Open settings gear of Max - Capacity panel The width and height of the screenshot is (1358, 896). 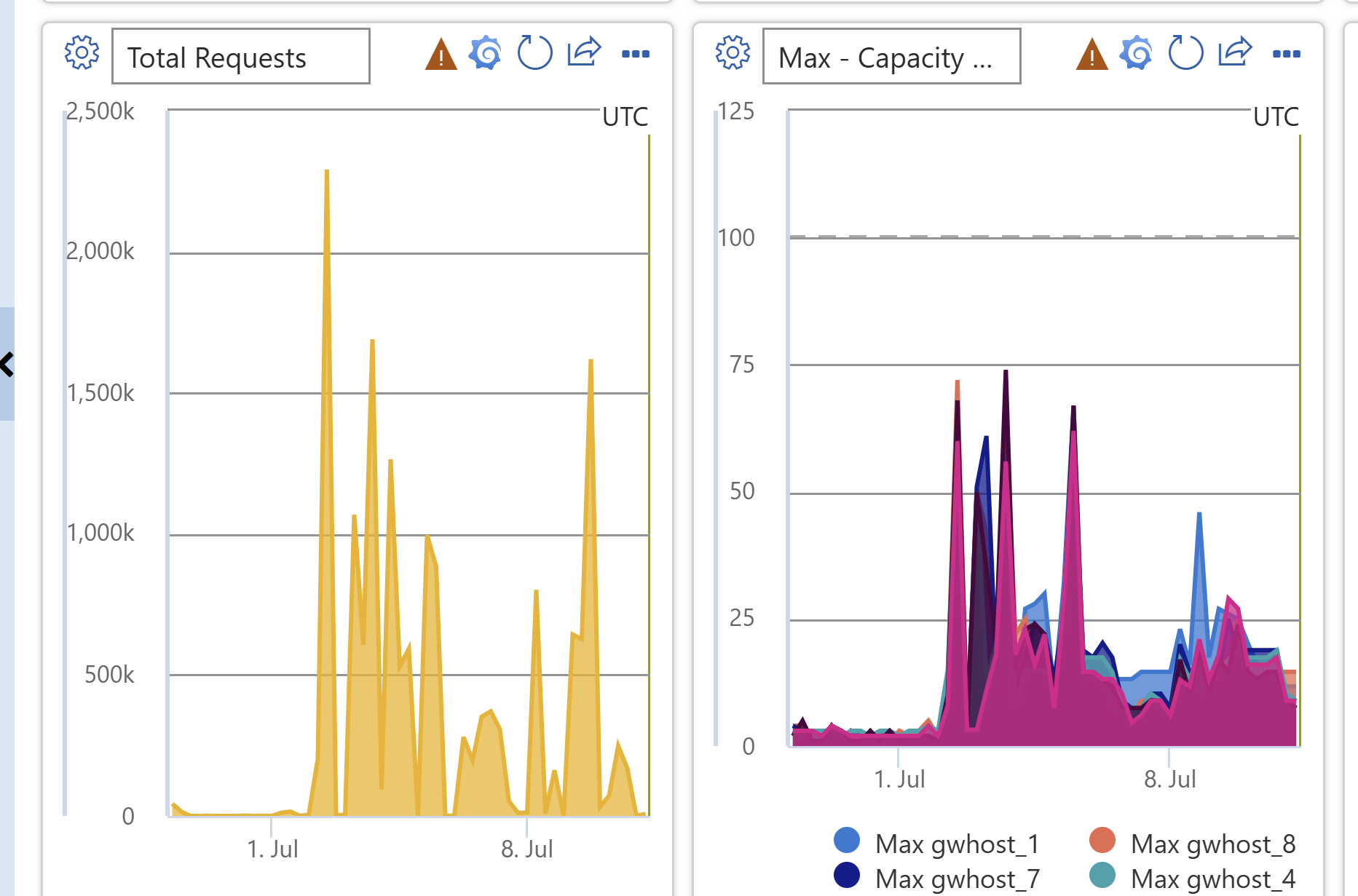coord(733,53)
